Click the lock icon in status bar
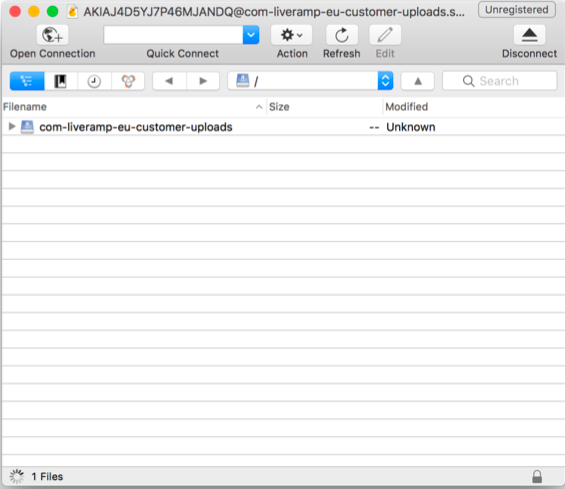 point(537,476)
